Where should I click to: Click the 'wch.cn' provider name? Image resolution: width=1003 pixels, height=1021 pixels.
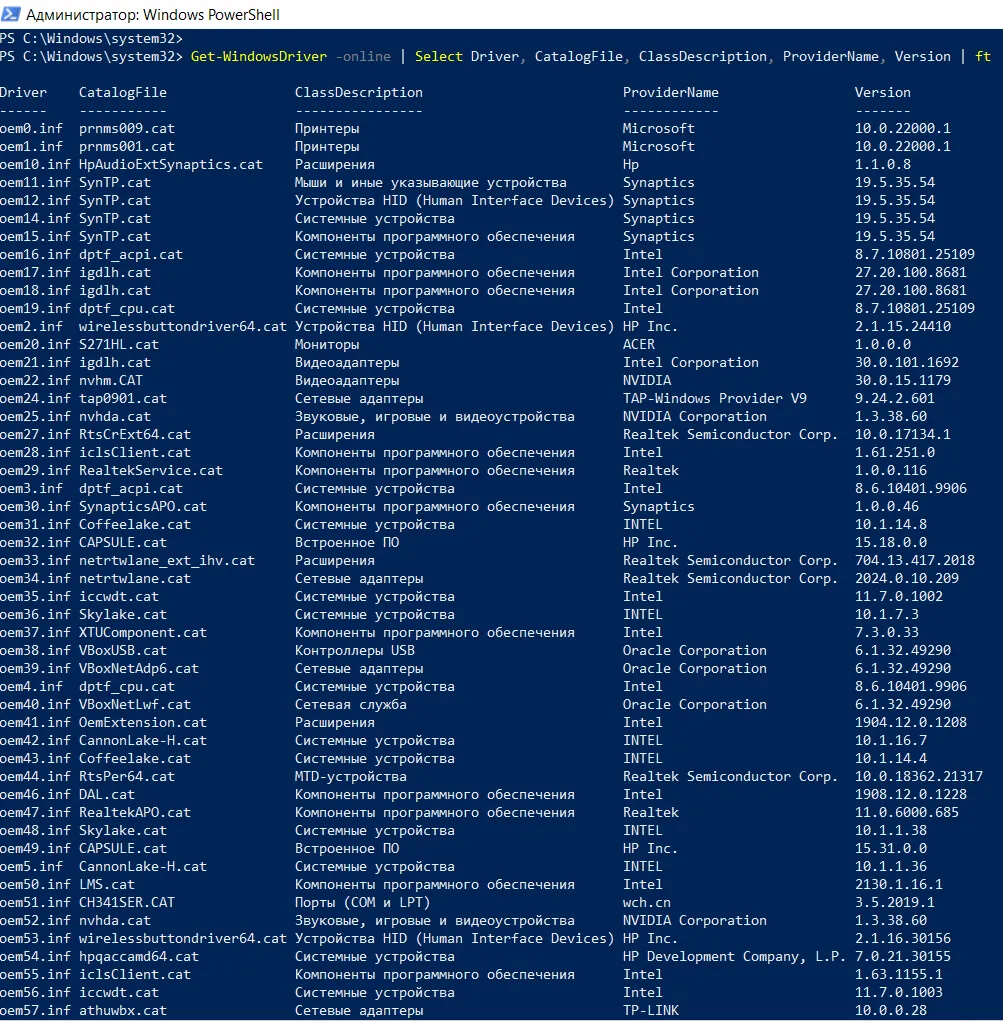click(647, 903)
